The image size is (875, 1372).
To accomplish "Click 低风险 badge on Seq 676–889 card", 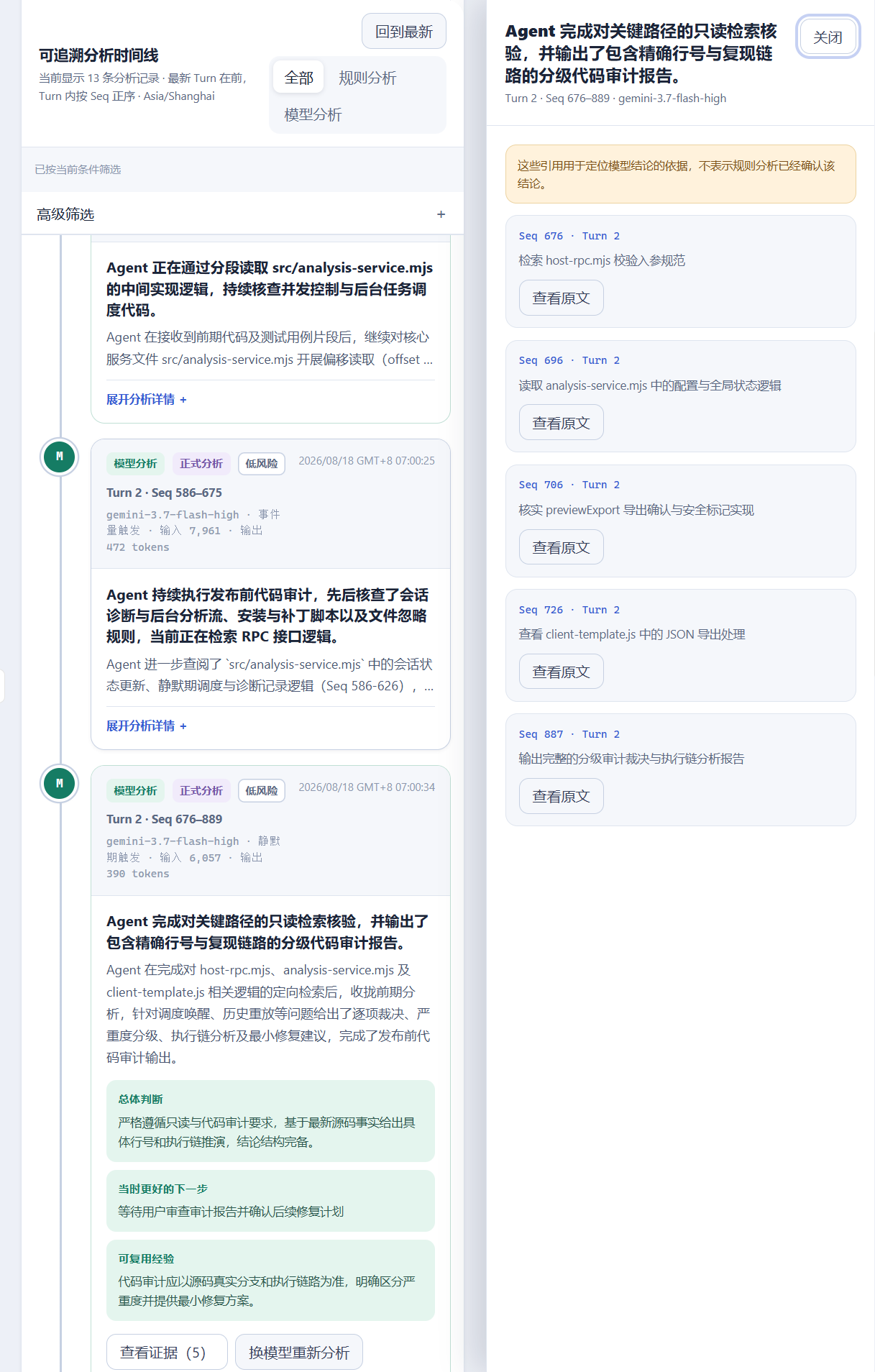I will pyautogui.click(x=262, y=790).
